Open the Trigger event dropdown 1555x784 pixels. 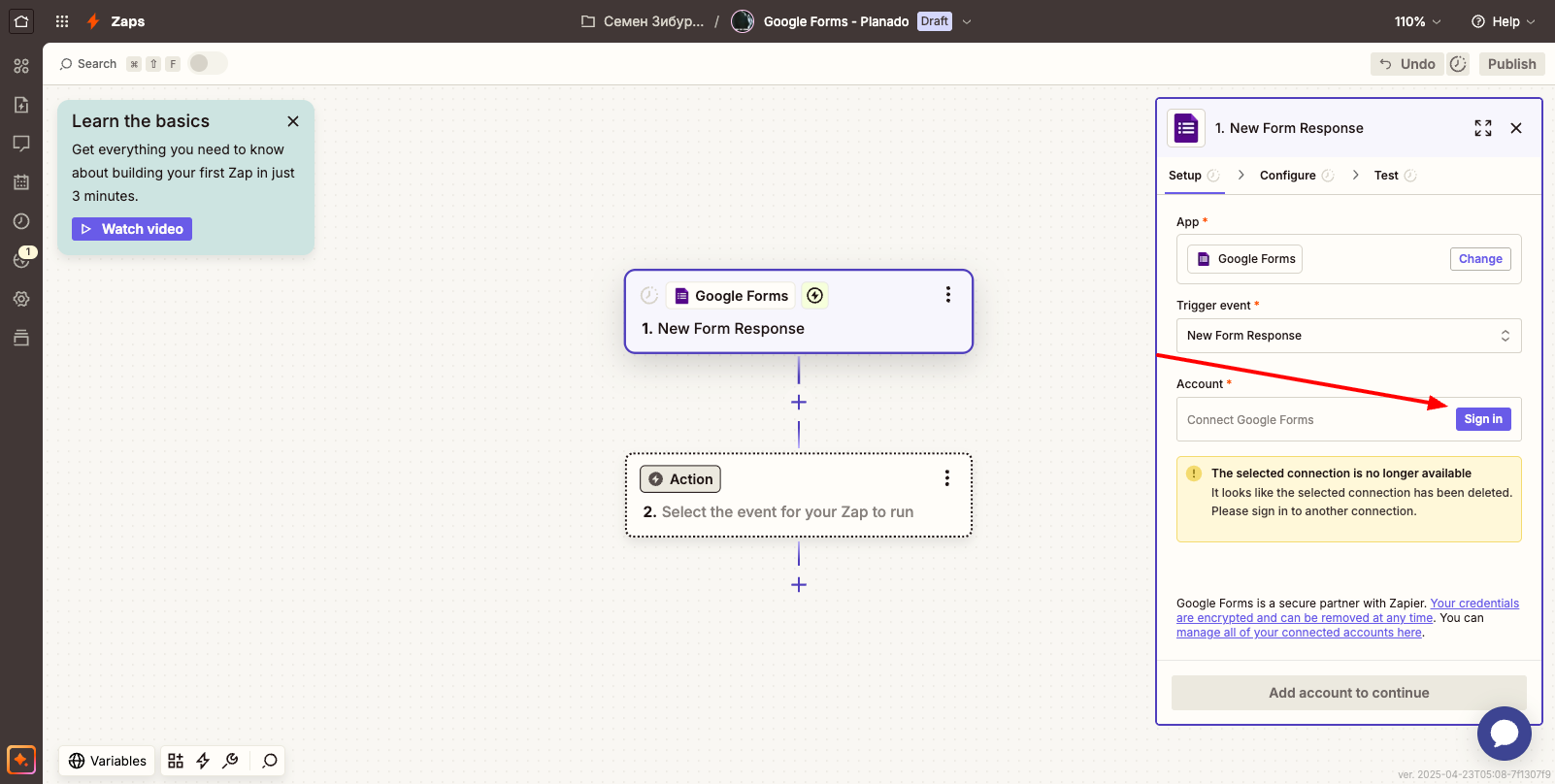coord(1348,336)
